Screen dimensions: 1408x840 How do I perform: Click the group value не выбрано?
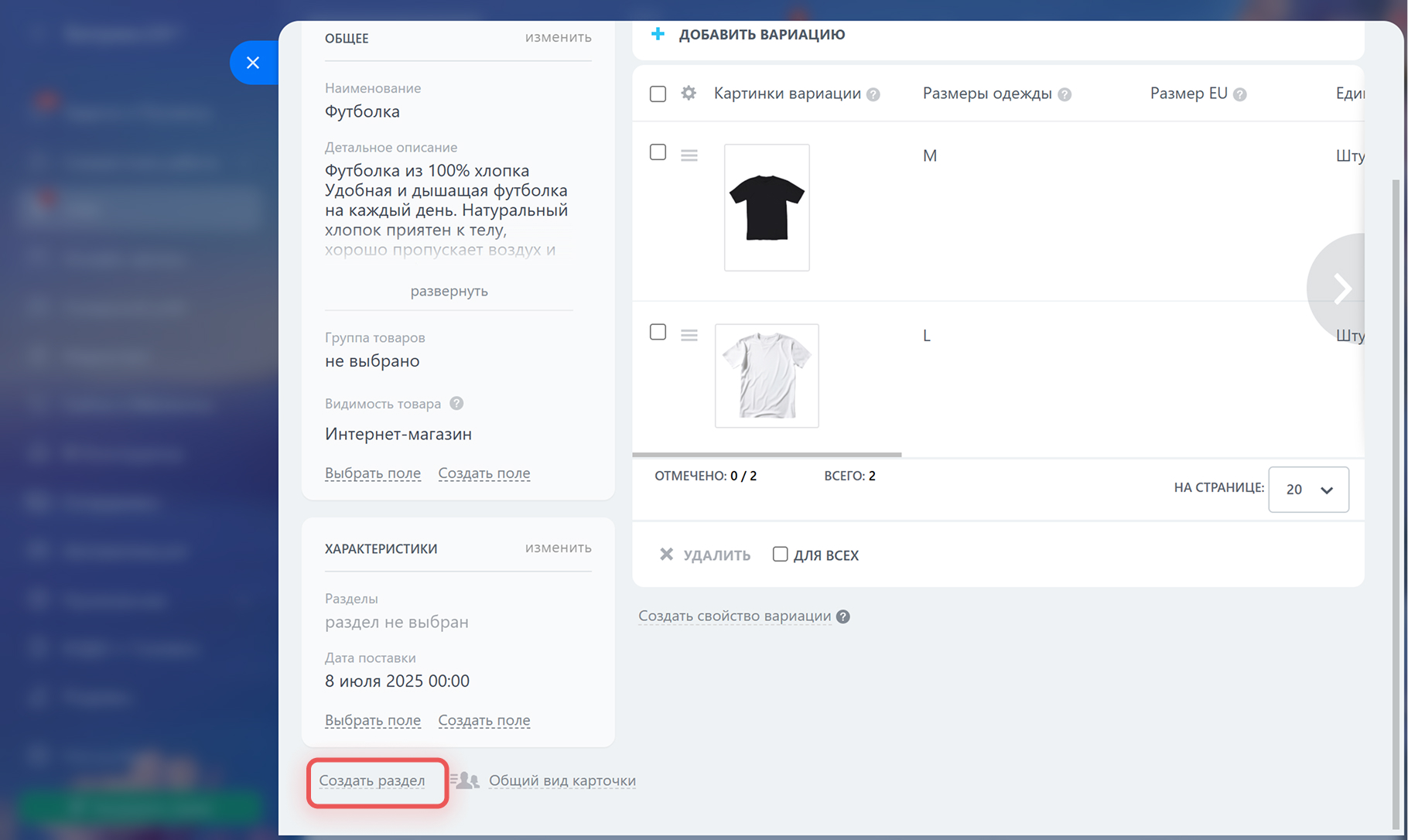point(372,360)
